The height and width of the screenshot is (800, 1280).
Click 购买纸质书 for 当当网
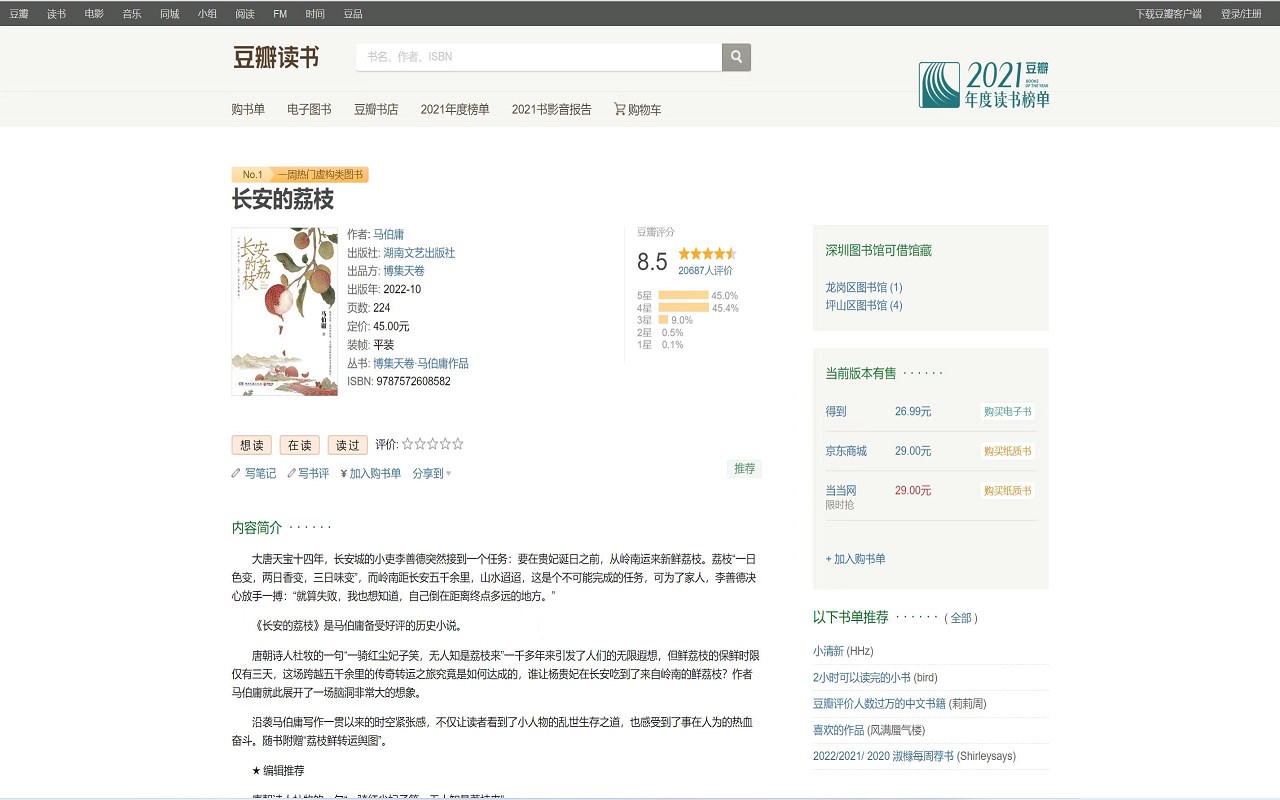tap(1007, 490)
